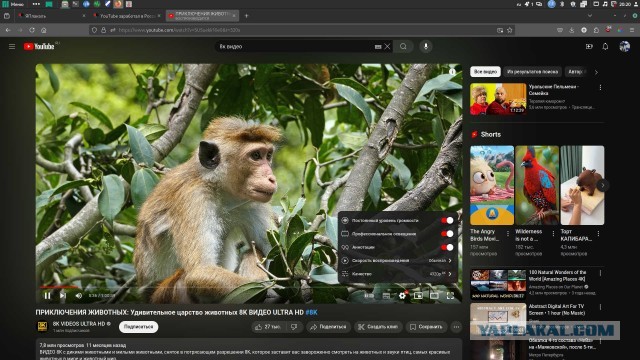Open browser downloads panel
The width and height of the screenshot is (640, 360).
point(571,30)
